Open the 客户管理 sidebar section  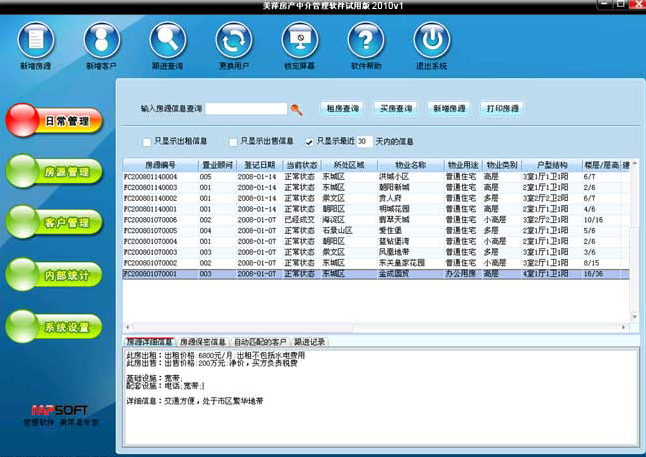[54, 223]
